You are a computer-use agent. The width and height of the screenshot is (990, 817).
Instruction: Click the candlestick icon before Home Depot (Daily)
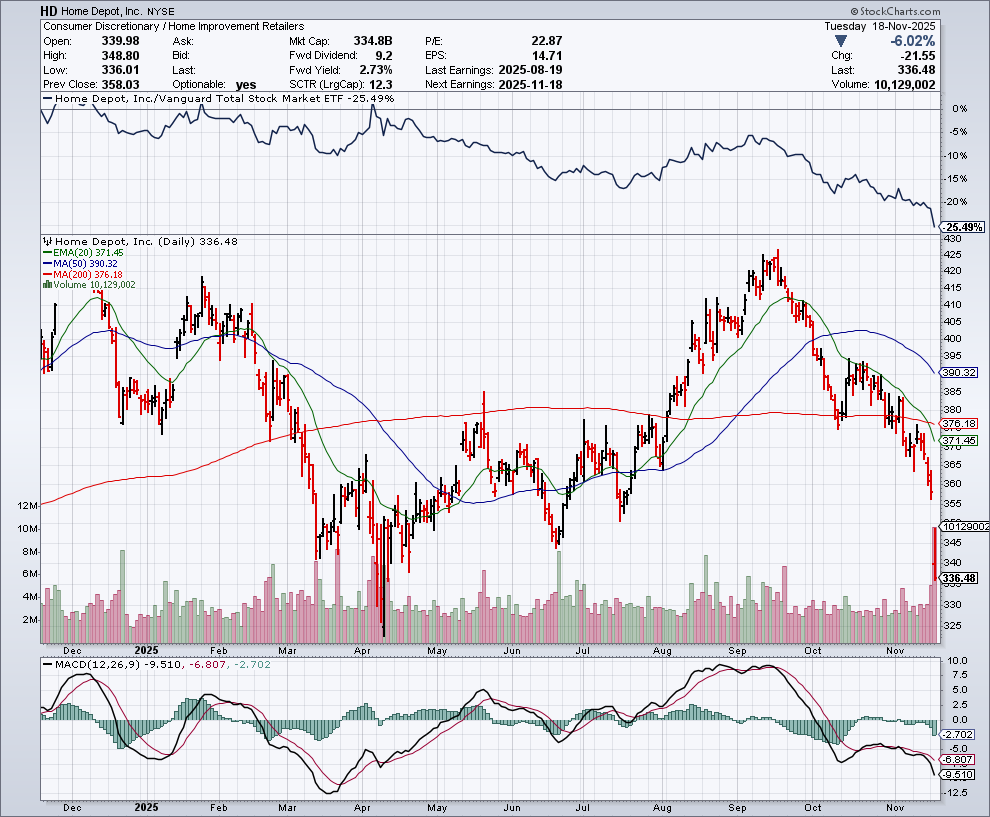[46, 241]
